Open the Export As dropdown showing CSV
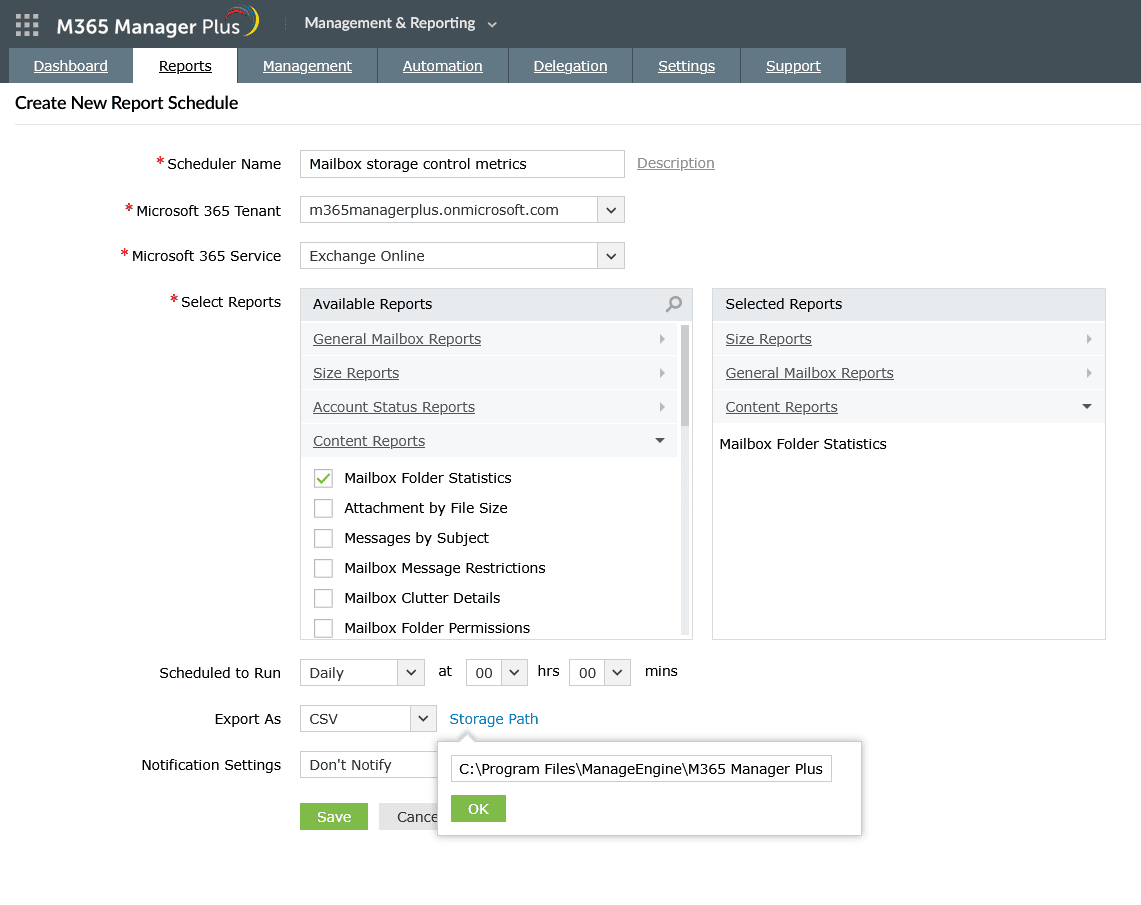This screenshot has width=1141, height=905. tap(421, 718)
